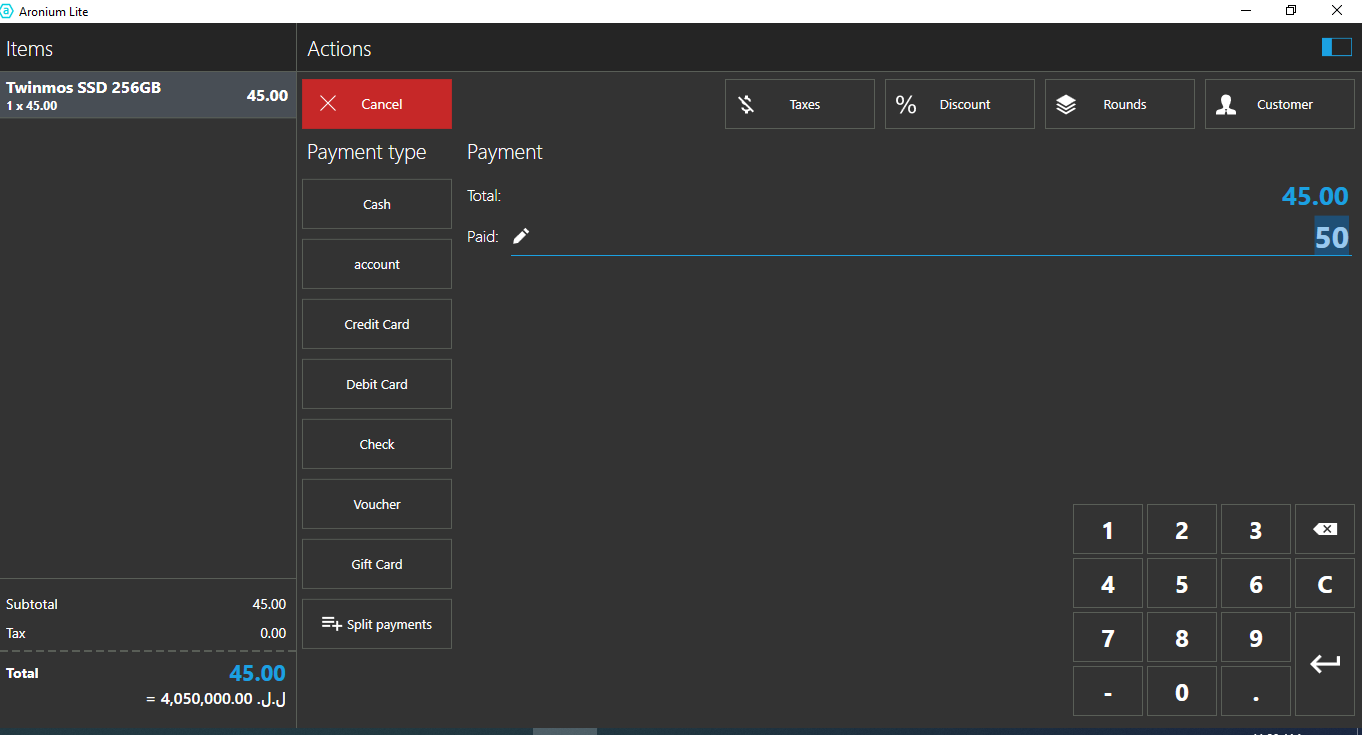Select Gift Card payment type

(x=377, y=564)
